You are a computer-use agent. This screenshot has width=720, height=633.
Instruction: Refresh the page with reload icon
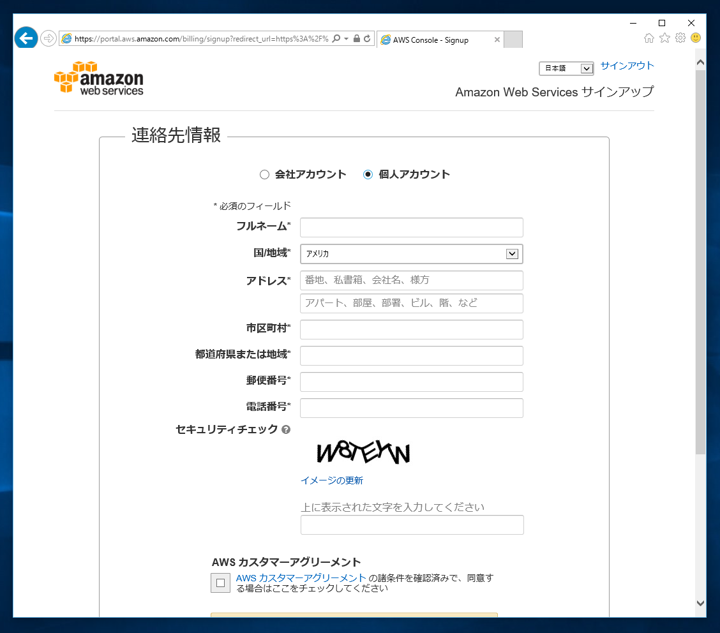point(367,39)
